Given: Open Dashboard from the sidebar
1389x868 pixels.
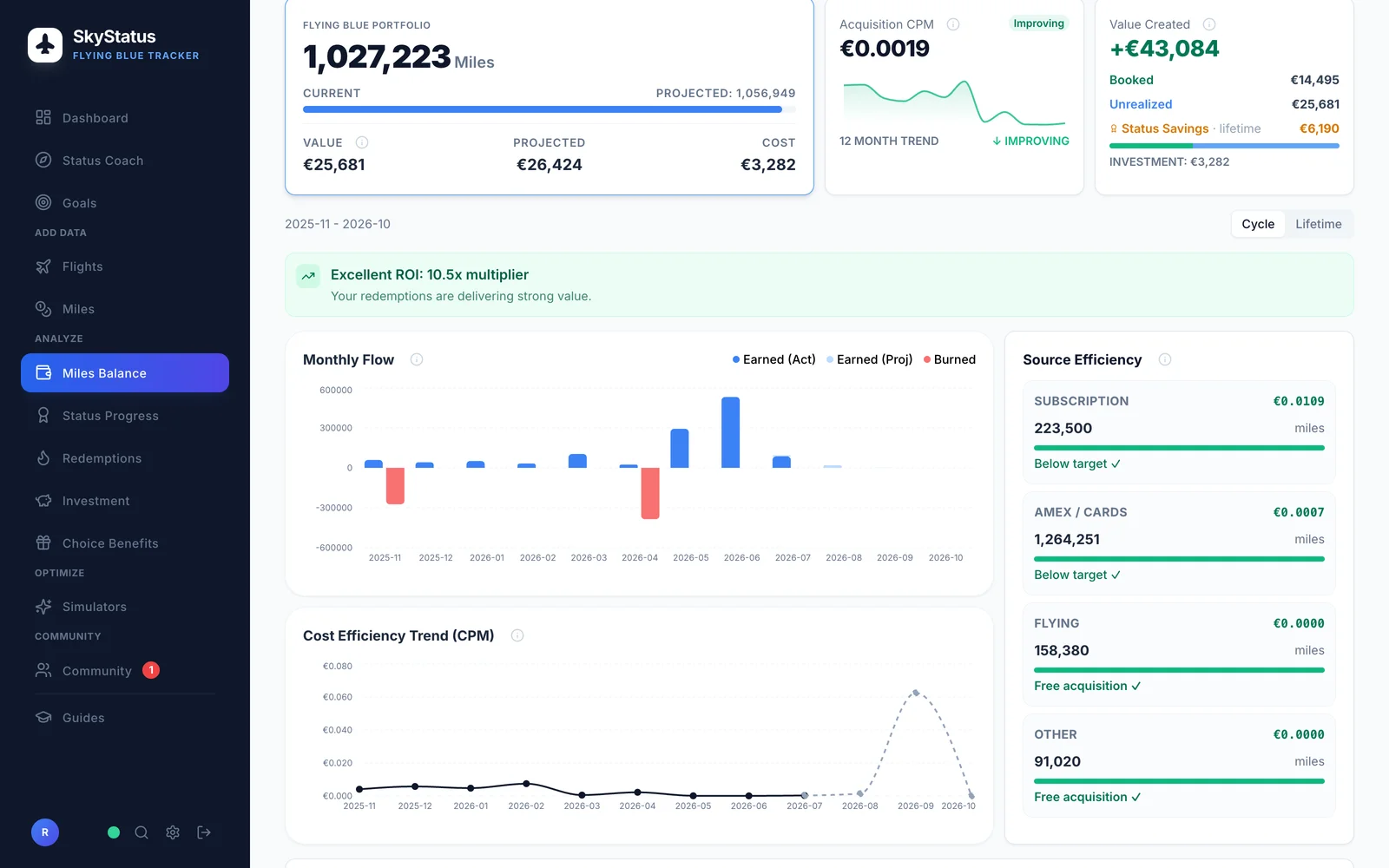Looking at the screenshot, I should [125, 117].
